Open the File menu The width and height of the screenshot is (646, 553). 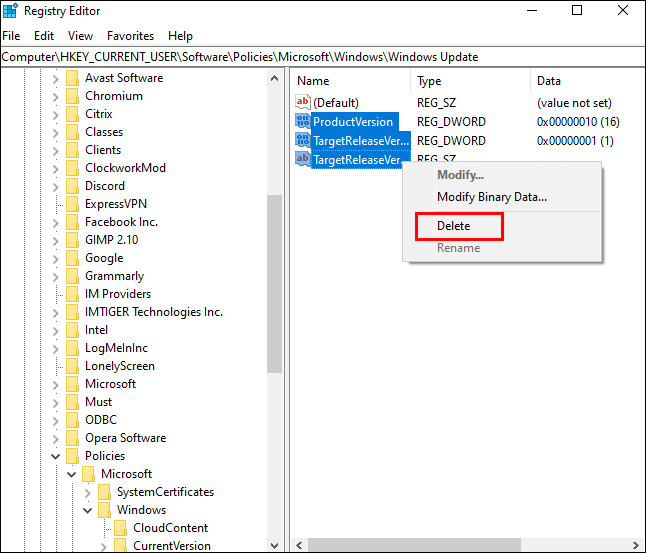coord(11,36)
